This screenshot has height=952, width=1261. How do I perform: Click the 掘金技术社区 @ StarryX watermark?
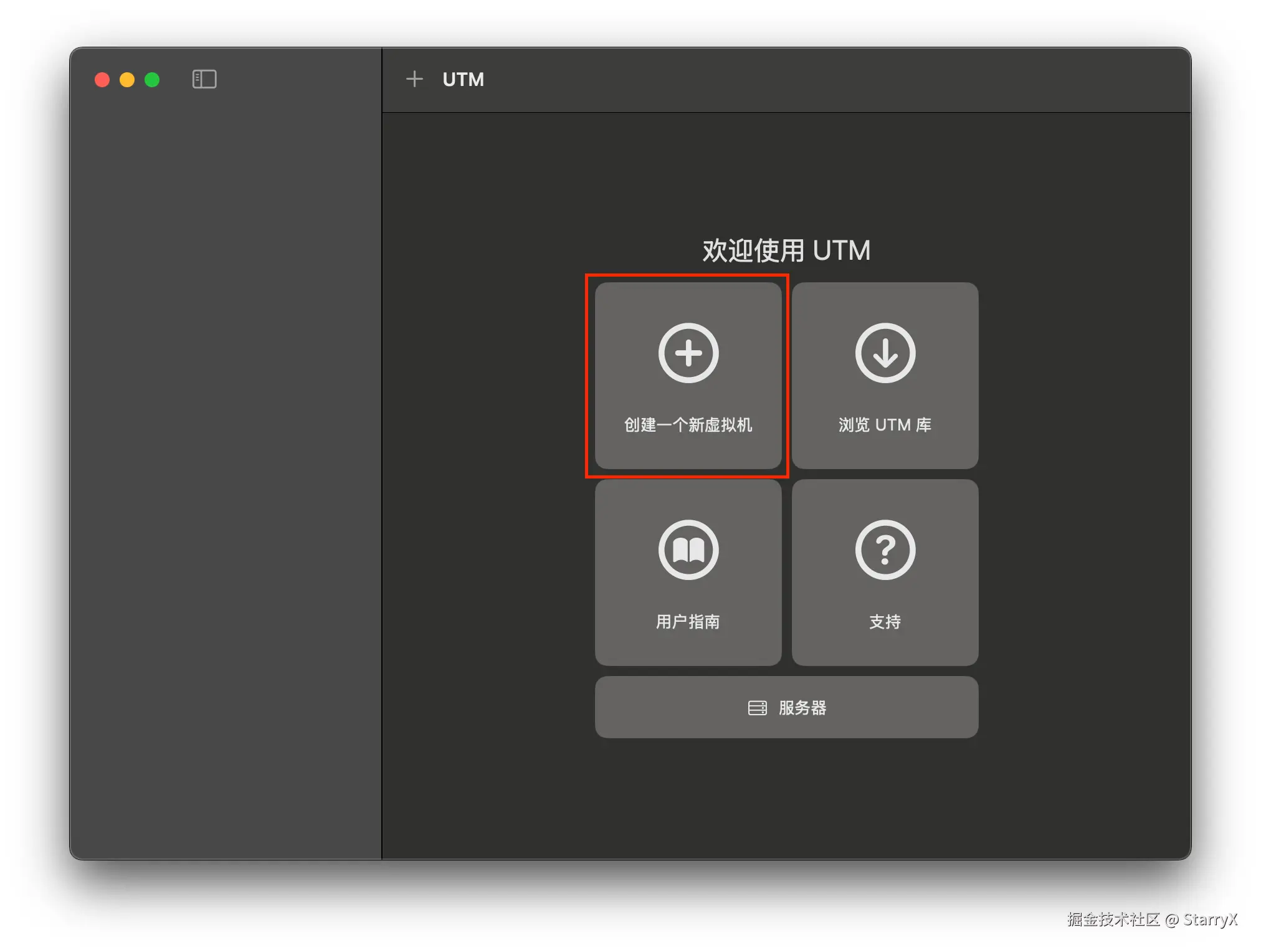click(1151, 920)
